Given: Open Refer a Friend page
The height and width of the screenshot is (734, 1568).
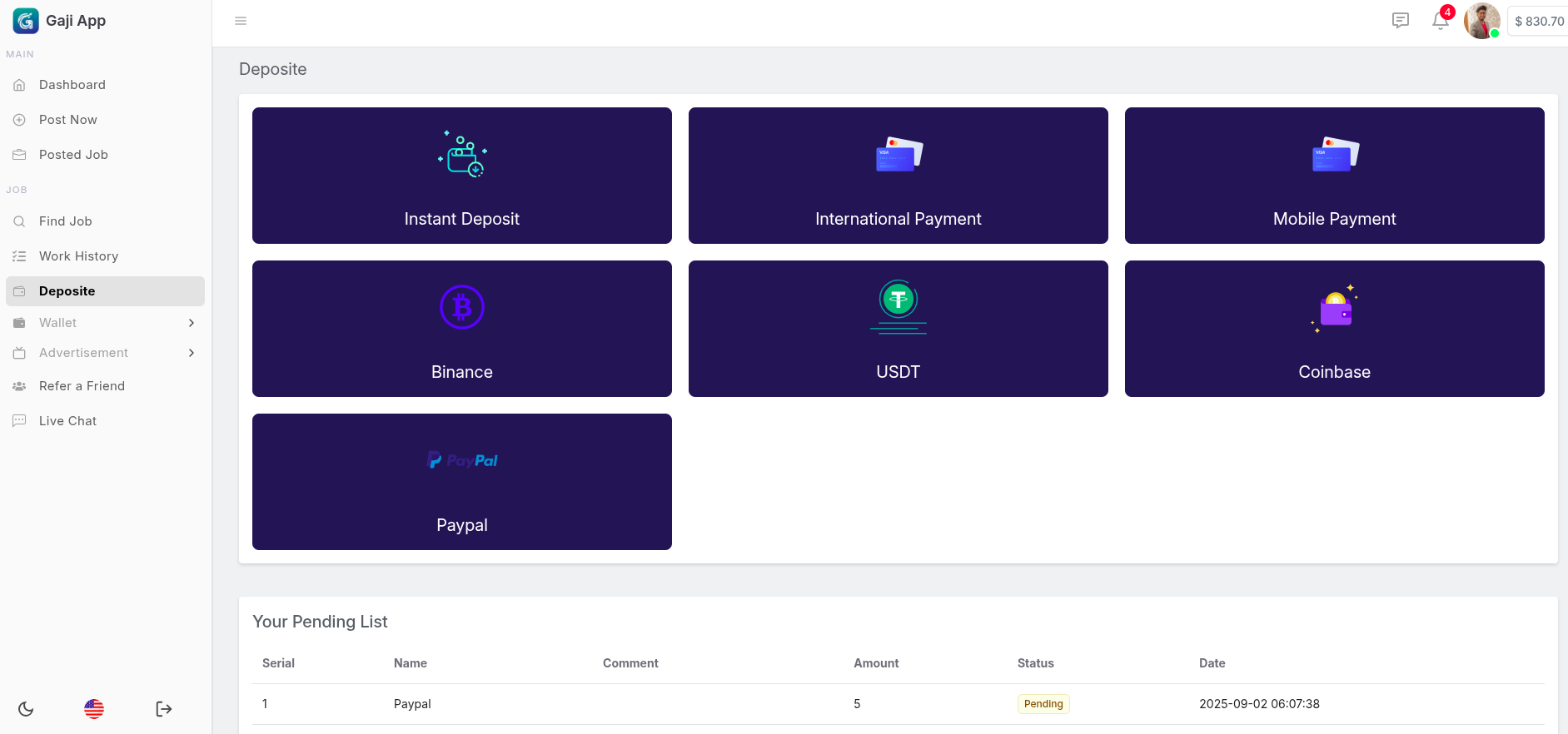Looking at the screenshot, I should tap(105, 386).
